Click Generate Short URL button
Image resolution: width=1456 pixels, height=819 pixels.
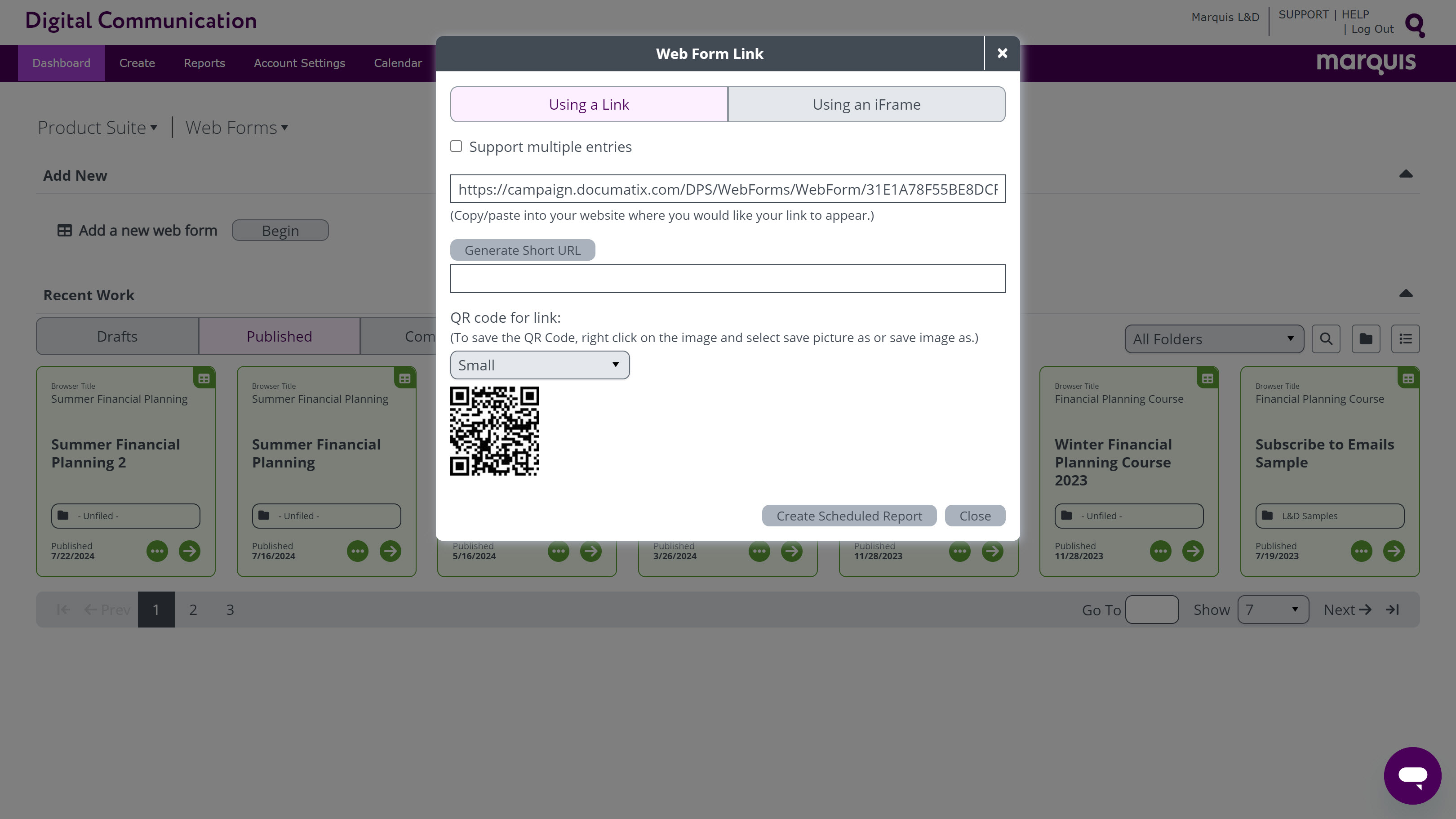[522, 250]
